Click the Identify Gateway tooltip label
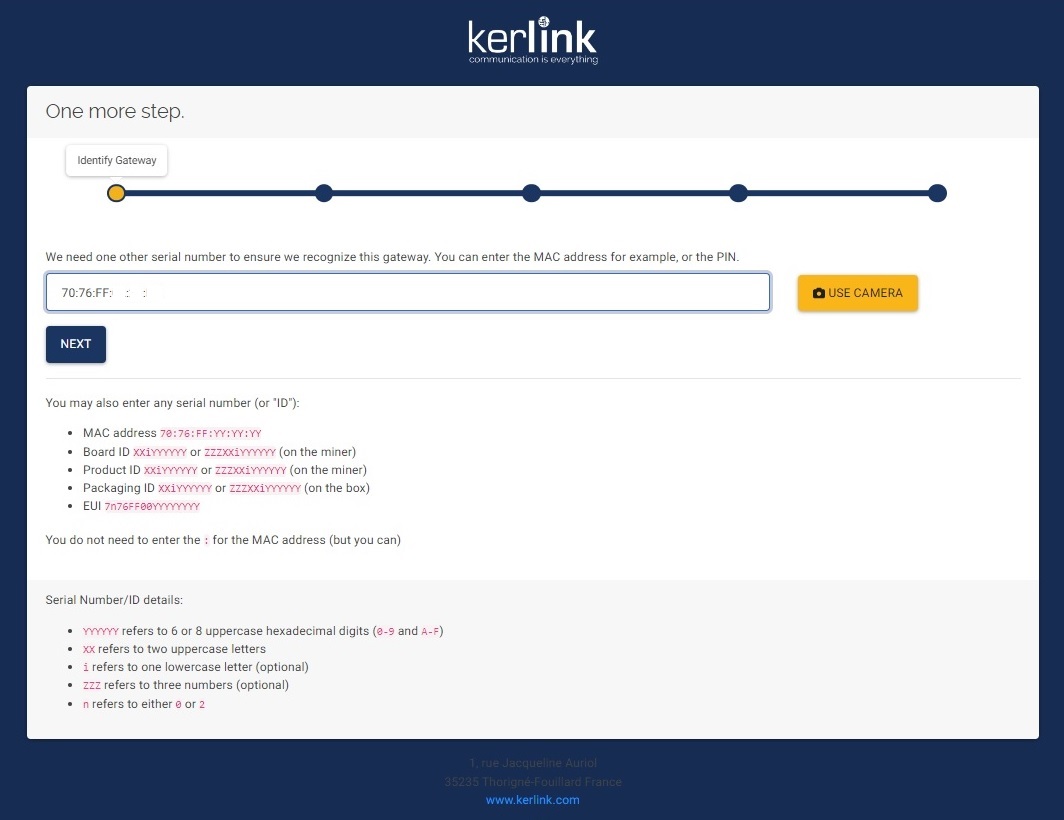The image size is (1064, 820). click(117, 161)
